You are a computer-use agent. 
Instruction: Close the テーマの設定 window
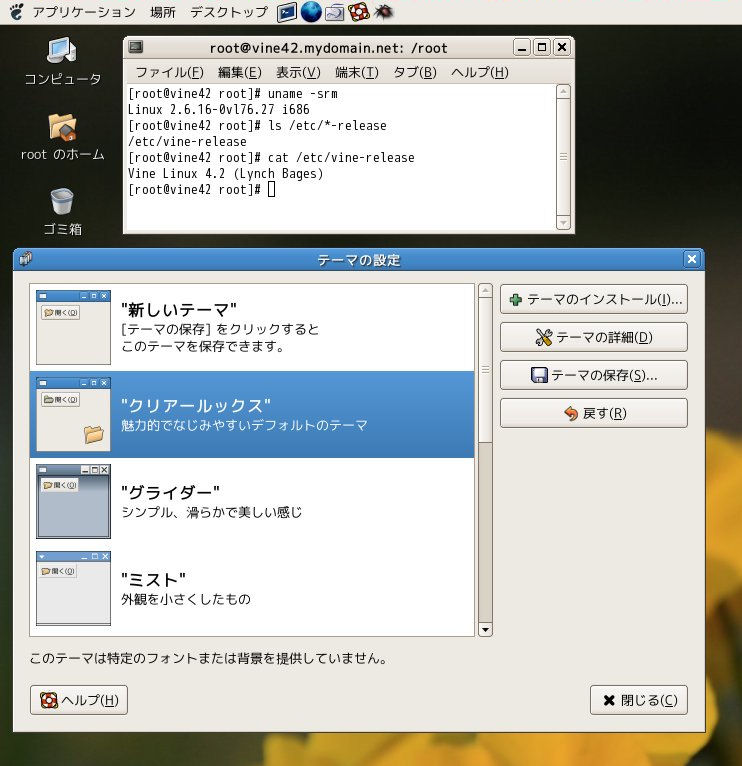692,259
